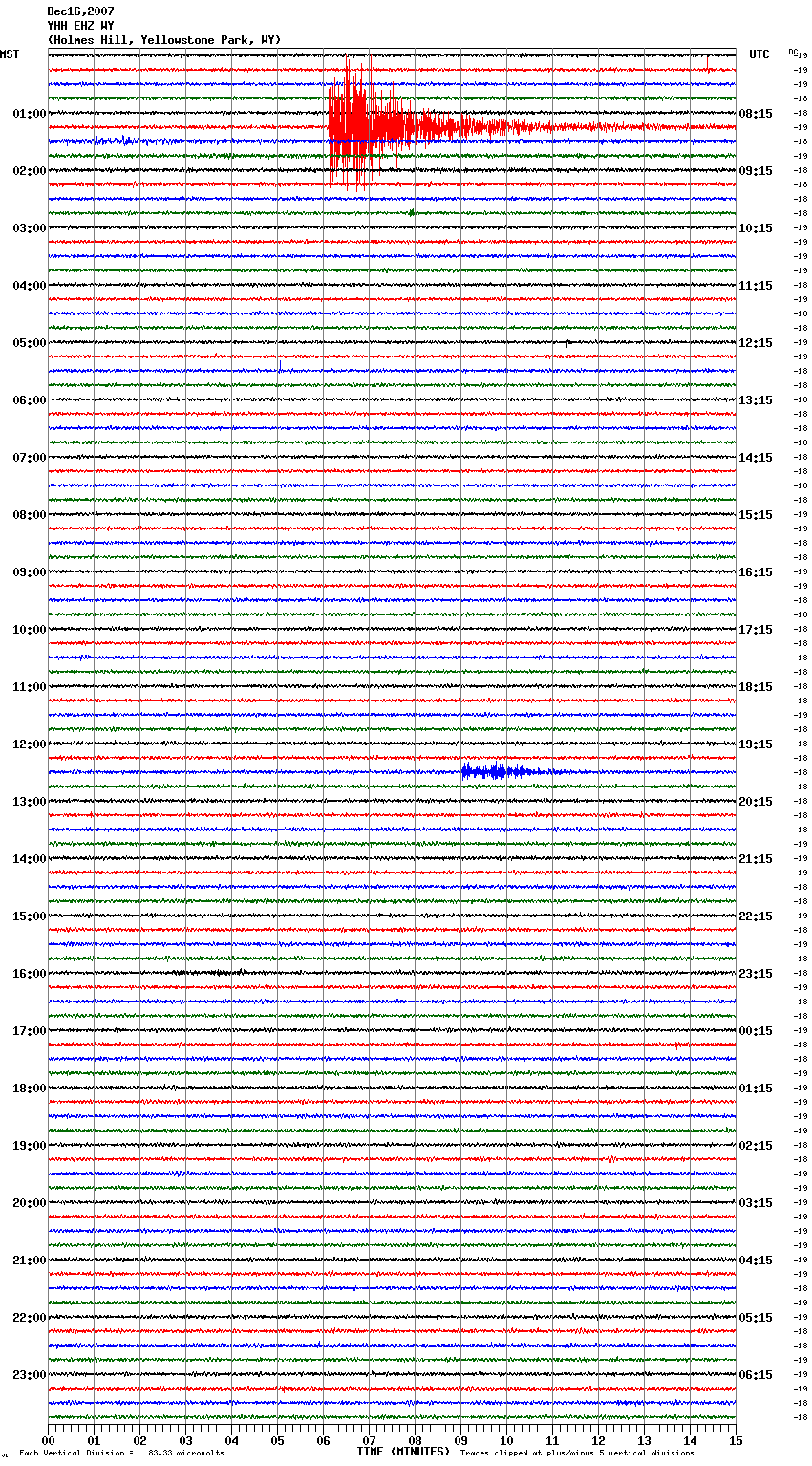Click the 03 minute tick label
This screenshot has width=812, height=1466.
[x=185, y=1440]
